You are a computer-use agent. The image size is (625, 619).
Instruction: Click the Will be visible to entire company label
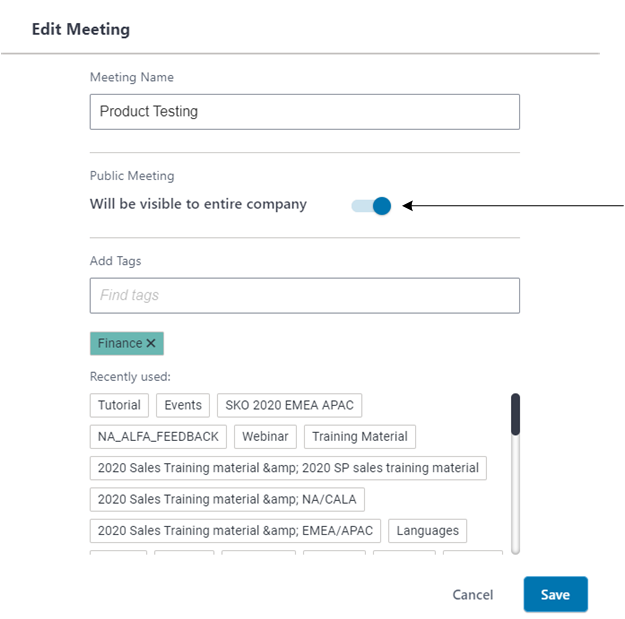tap(198, 205)
